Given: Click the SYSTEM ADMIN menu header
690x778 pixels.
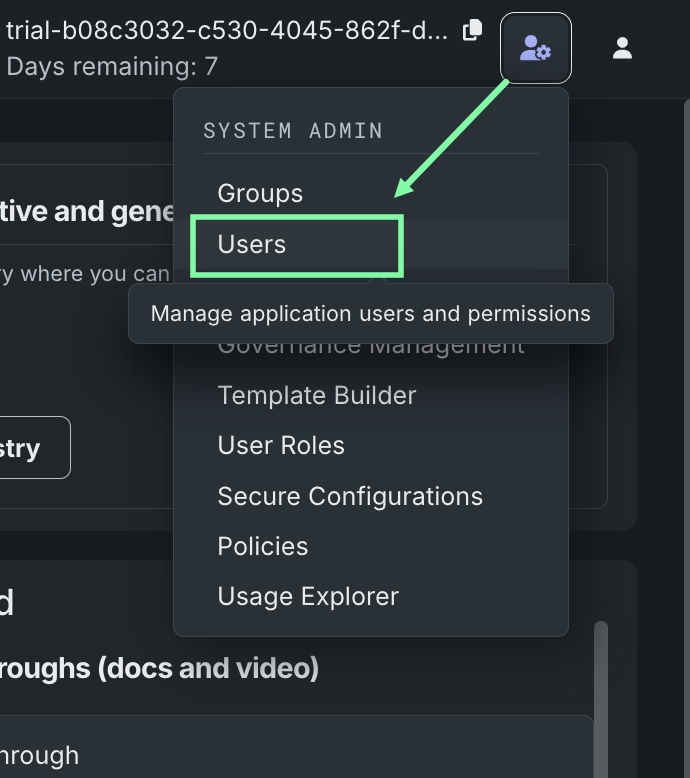Looking at the screenshot, I should click(293, 131).
